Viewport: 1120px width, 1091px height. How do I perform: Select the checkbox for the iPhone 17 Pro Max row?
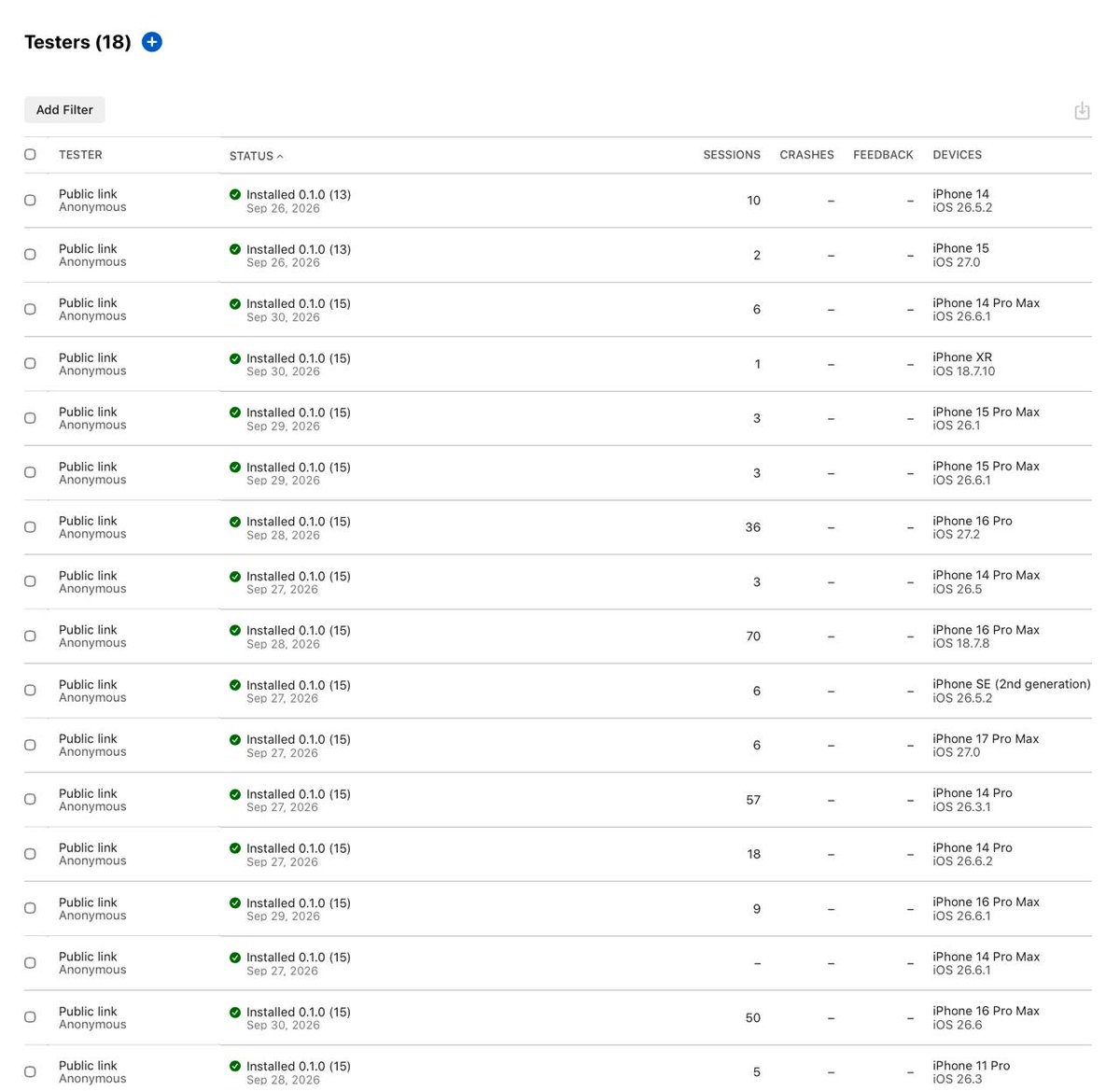point(30,745)
